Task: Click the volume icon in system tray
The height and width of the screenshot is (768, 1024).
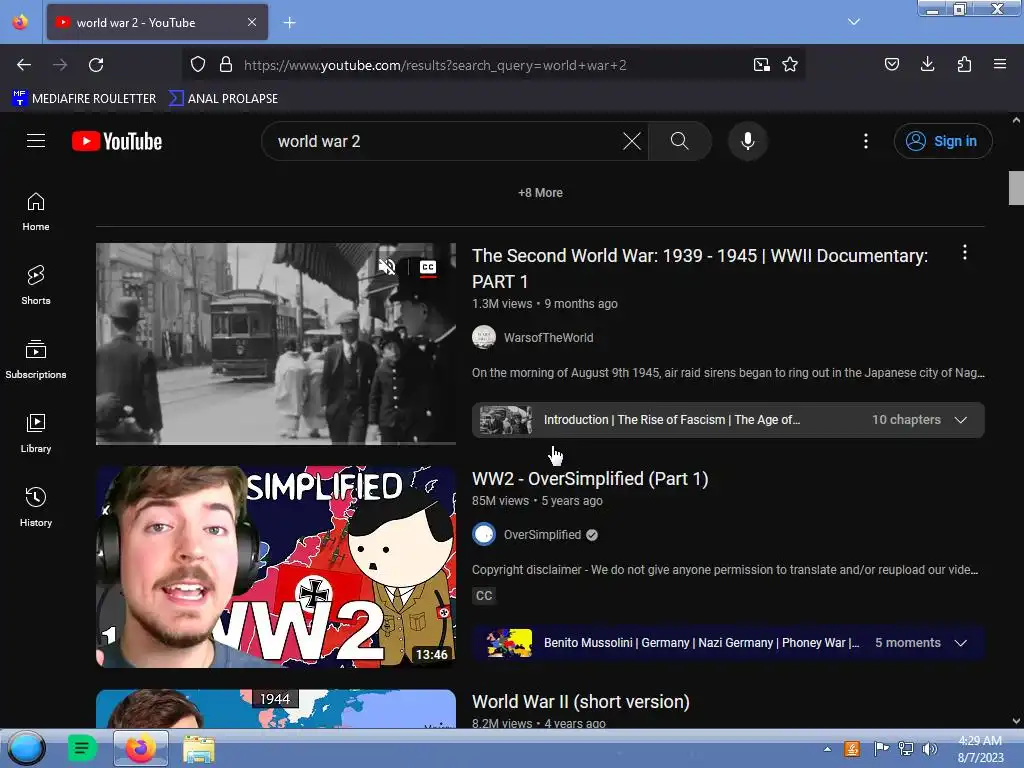Action: coord(929,749)
